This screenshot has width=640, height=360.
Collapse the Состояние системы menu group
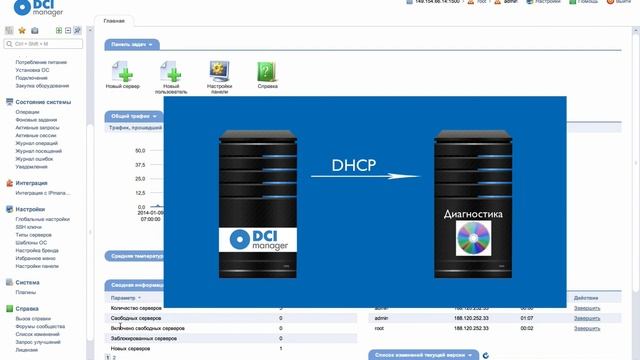point(43,102)
